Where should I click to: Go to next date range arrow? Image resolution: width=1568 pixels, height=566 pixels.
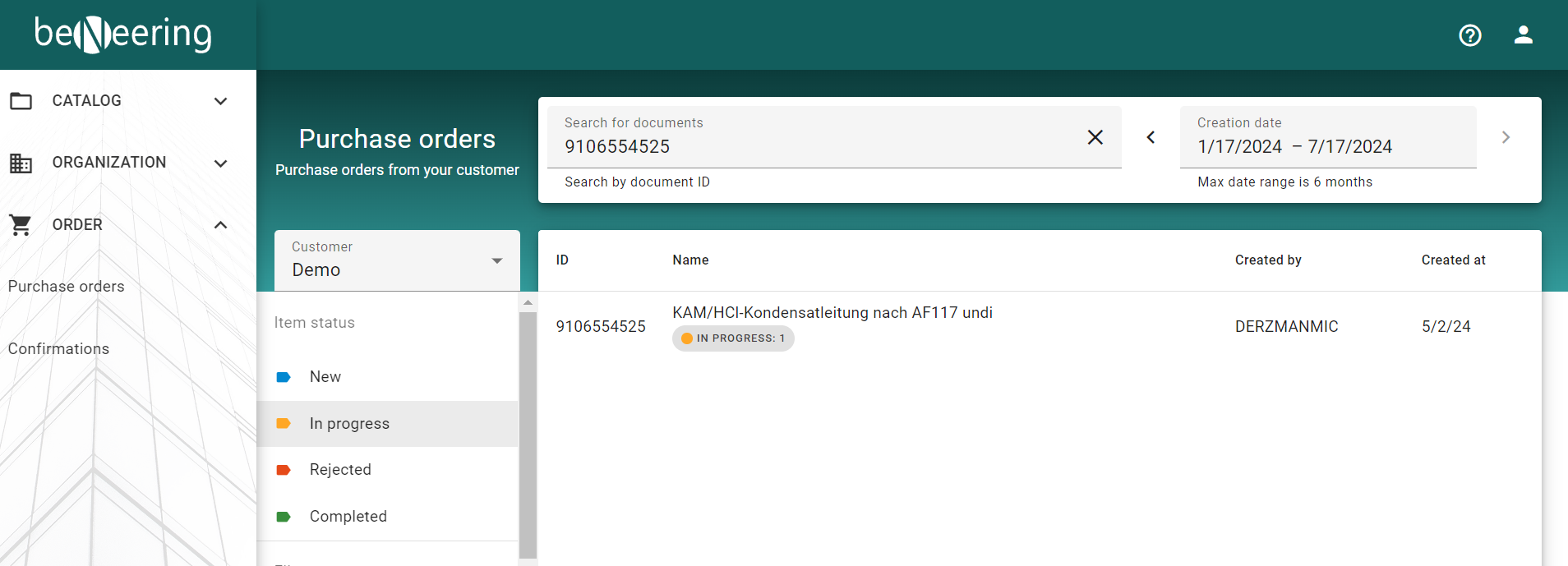click(1505, 137)
